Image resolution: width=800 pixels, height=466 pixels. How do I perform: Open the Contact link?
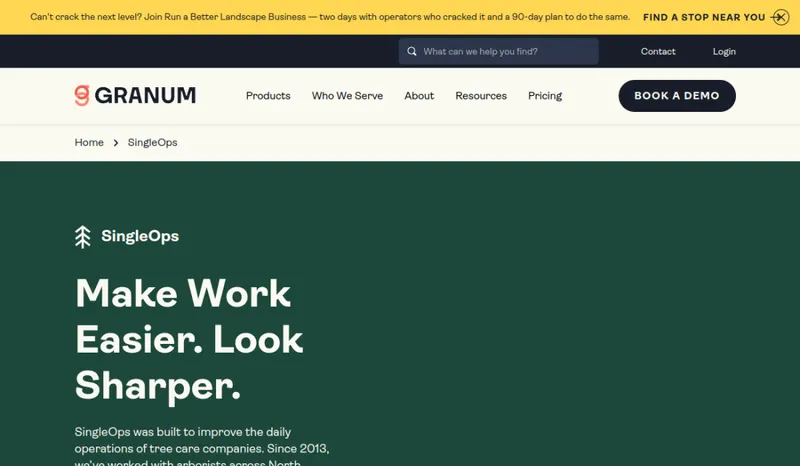pyautogui.click(x=658, y=52)
